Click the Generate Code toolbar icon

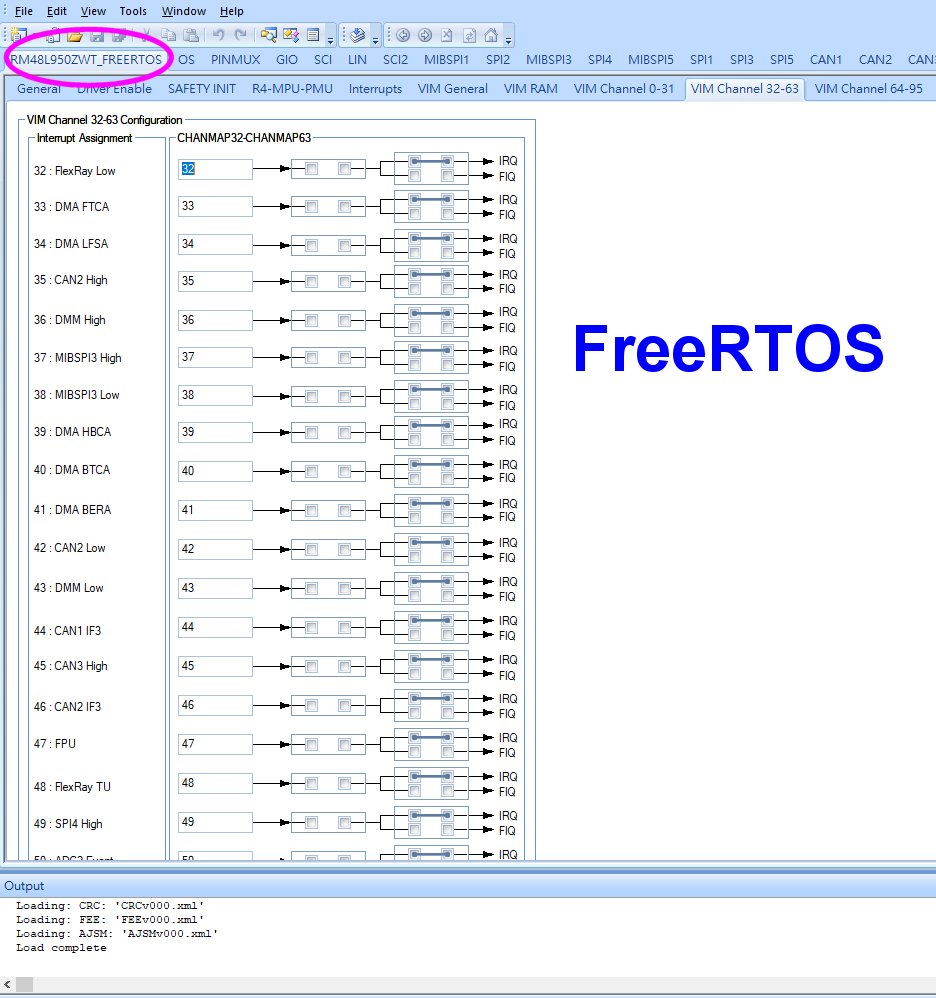click(358, 36)
